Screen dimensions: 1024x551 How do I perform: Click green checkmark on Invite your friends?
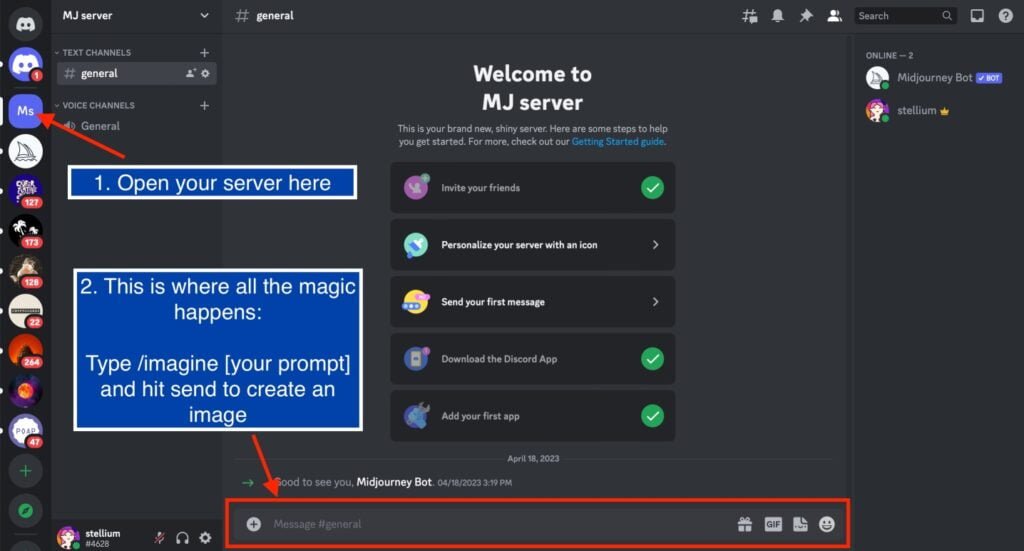pyautogui.click(x=652, y=188)
